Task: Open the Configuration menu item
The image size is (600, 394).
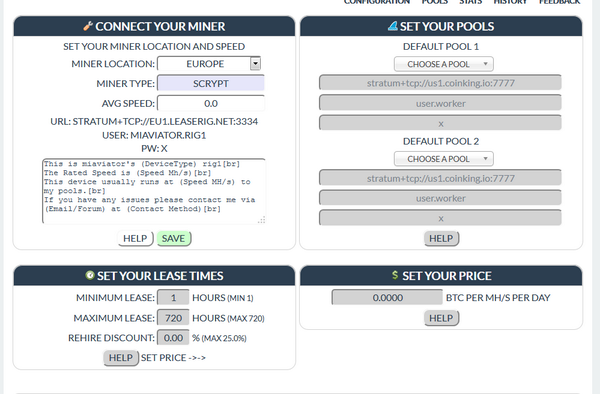Action: pyautogui.click(x=377, y=2)
